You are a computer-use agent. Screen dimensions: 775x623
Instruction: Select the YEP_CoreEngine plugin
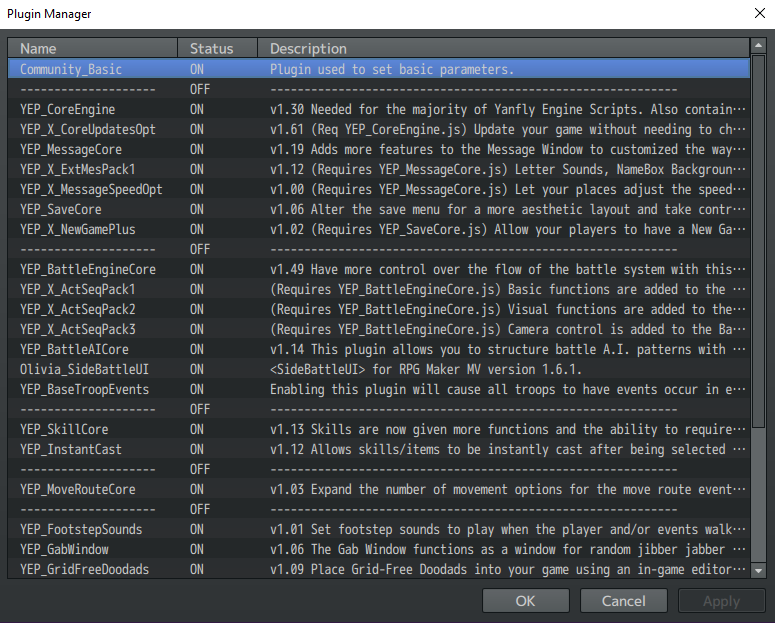pyautogui.click(x=379, y=109)
